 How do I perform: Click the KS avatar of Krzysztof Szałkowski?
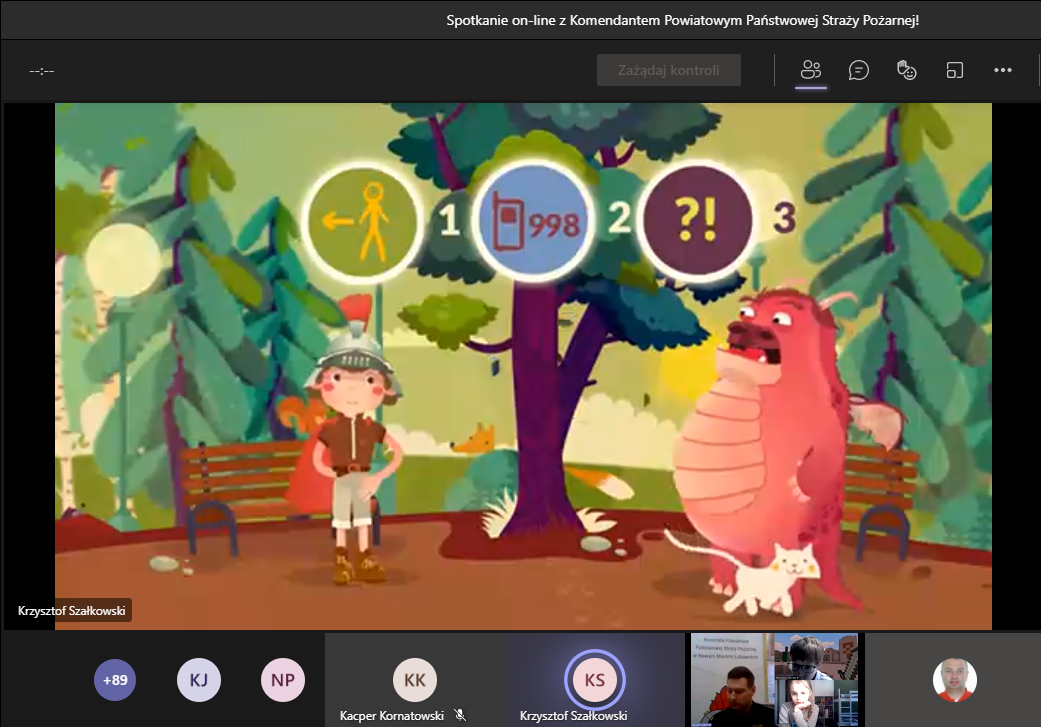click(x=595, y=680)
